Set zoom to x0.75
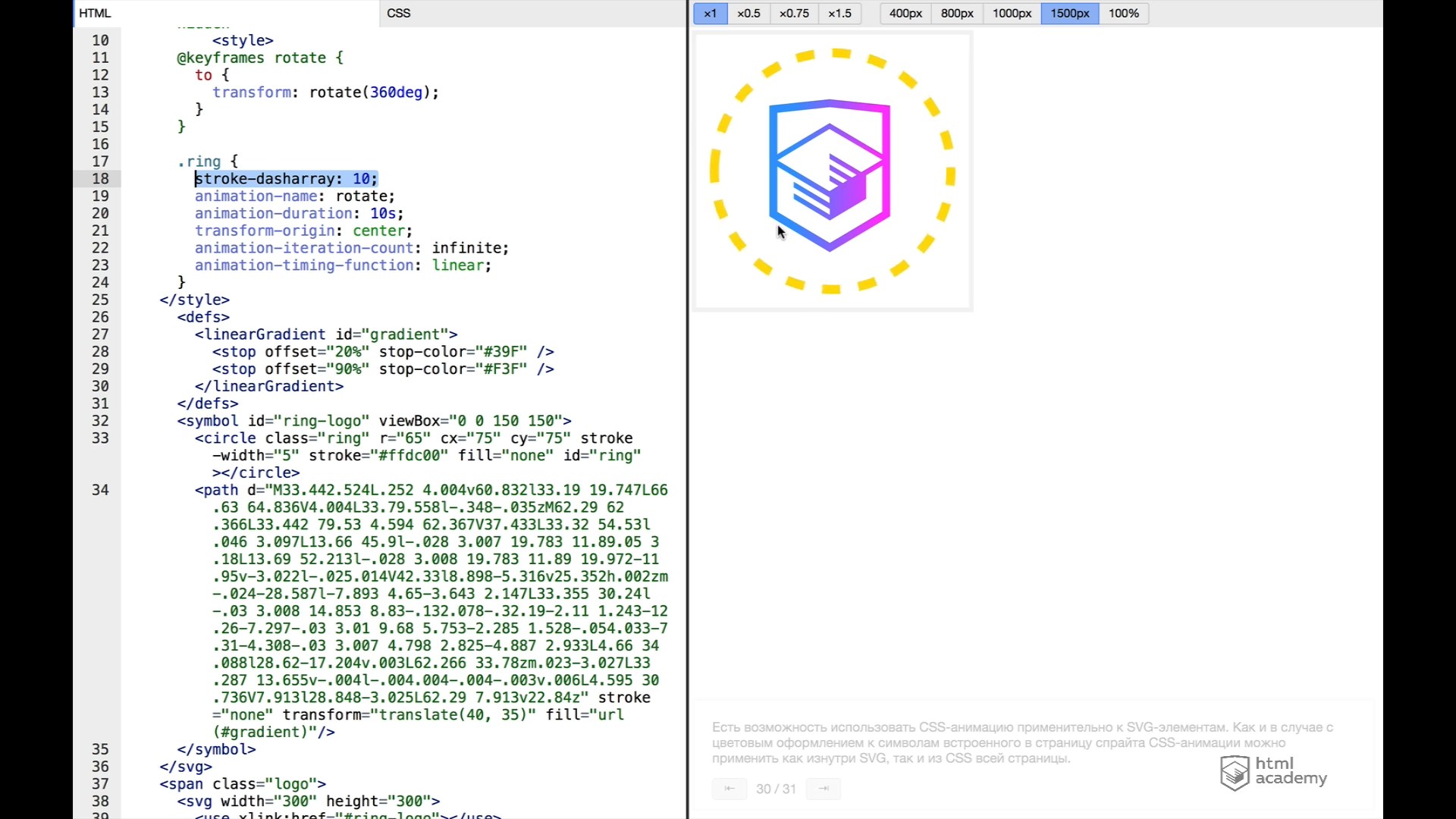1456x819 pixels. click(x=794, y=13)
